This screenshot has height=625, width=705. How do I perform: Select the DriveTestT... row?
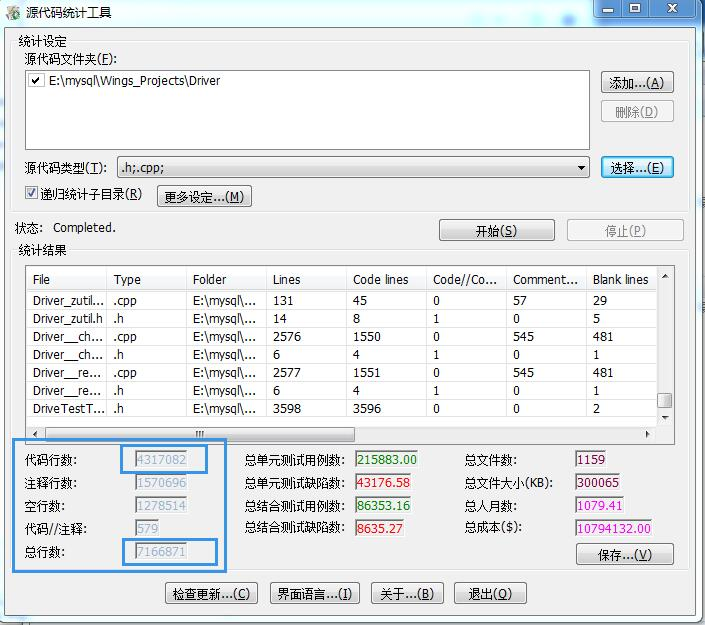[x=341, y=409]
